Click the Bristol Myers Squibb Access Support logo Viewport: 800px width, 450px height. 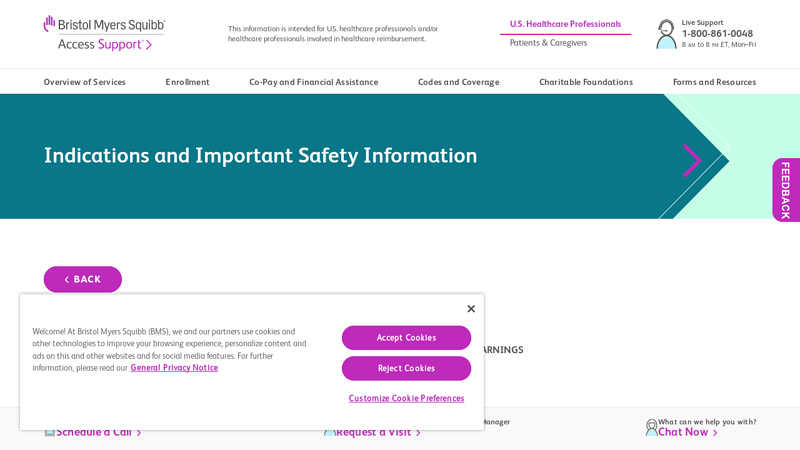tap(105, 33)
